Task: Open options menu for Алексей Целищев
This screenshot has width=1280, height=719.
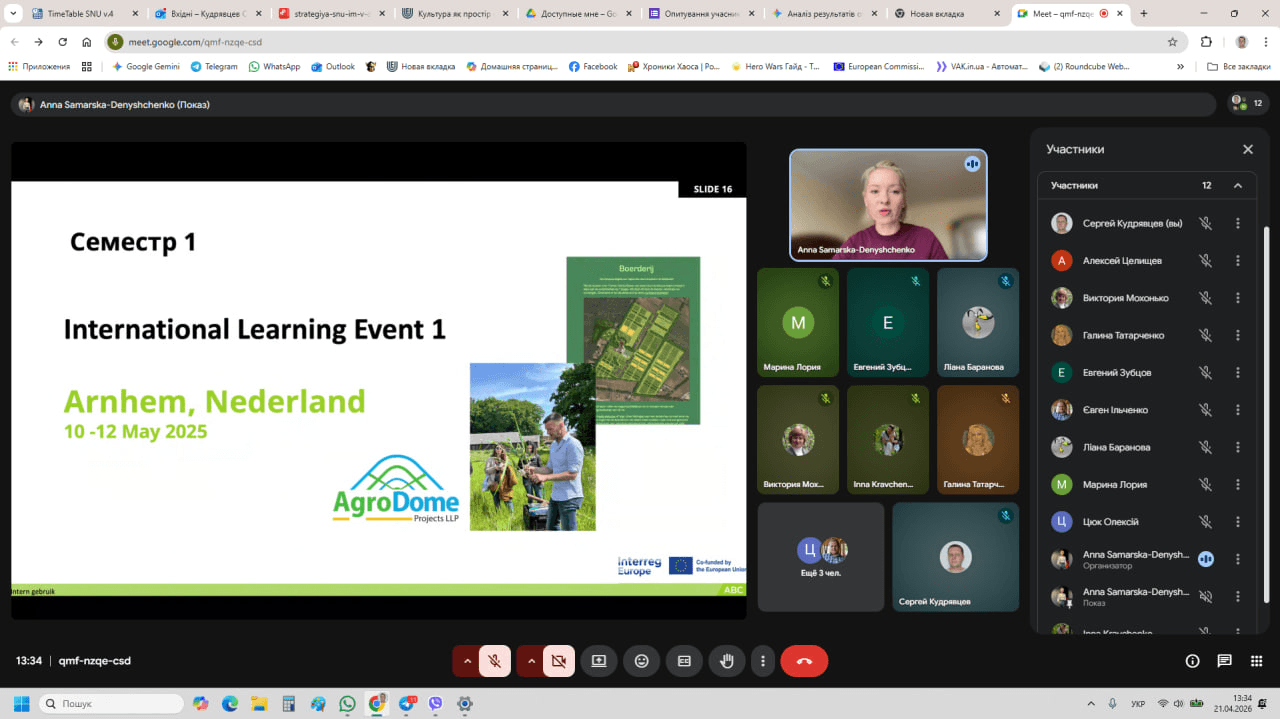Action: 1237,261
